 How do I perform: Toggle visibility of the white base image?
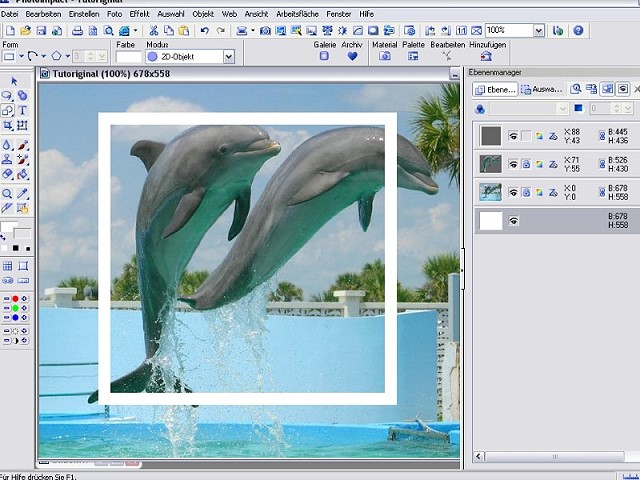(513, 221)
